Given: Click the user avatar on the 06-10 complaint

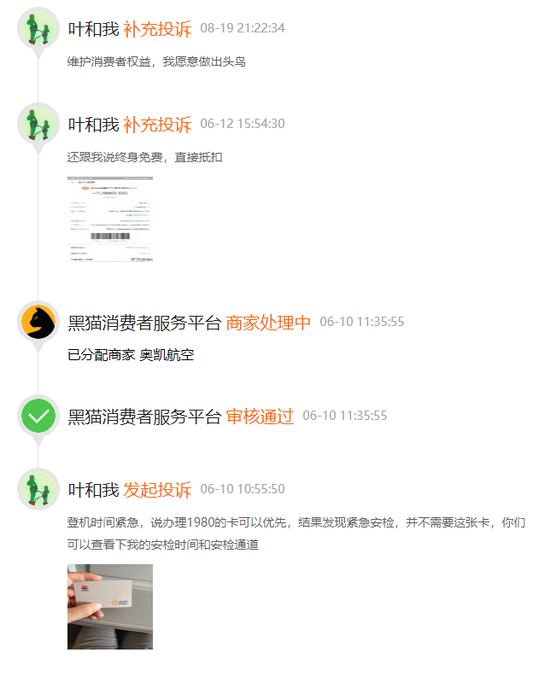Looking at the screenshot, I should [38, 489].
